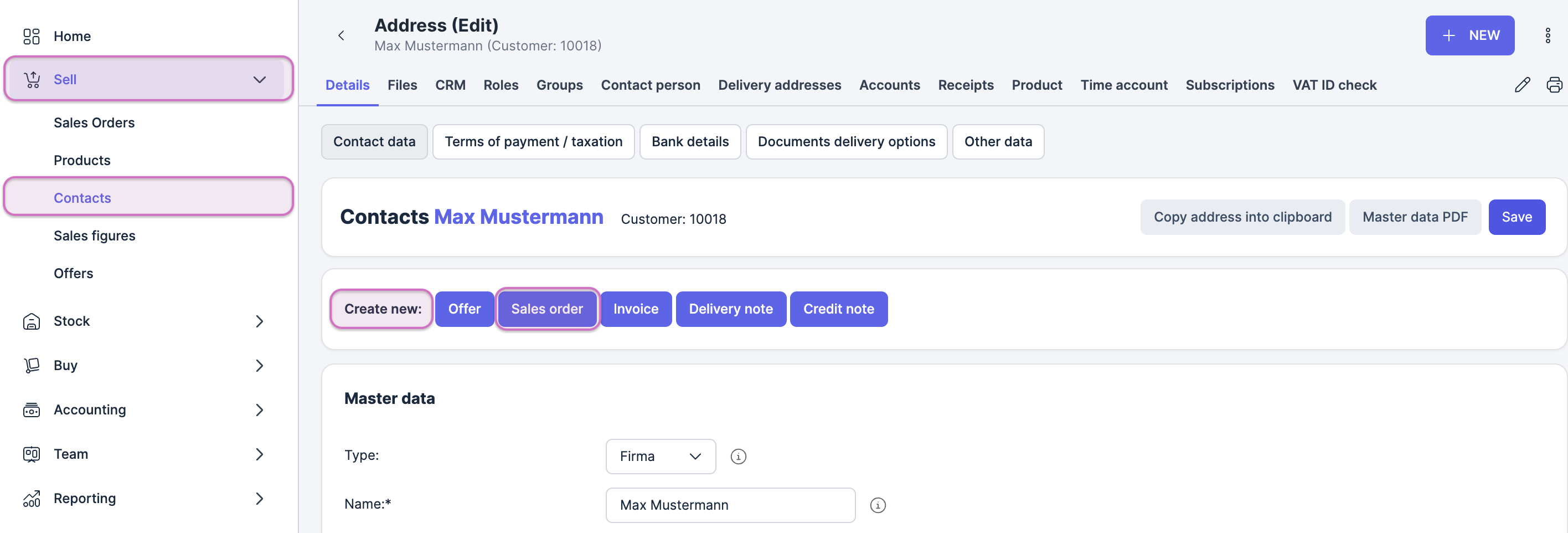Switch to the Delivery addresses tab
1568x533 pixels.
point(779,85)
